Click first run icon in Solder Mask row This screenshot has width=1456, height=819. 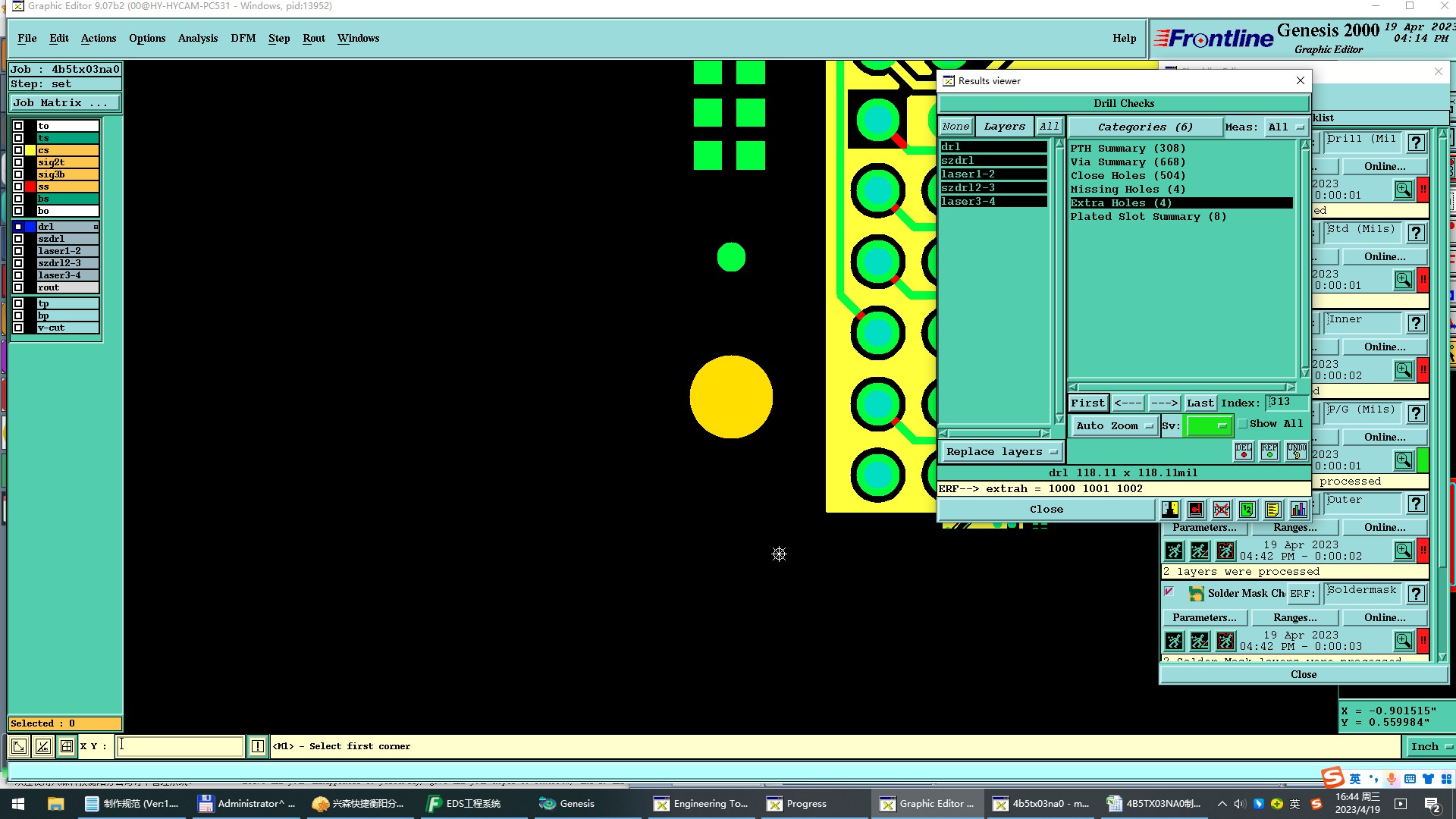click(1174, 641)
